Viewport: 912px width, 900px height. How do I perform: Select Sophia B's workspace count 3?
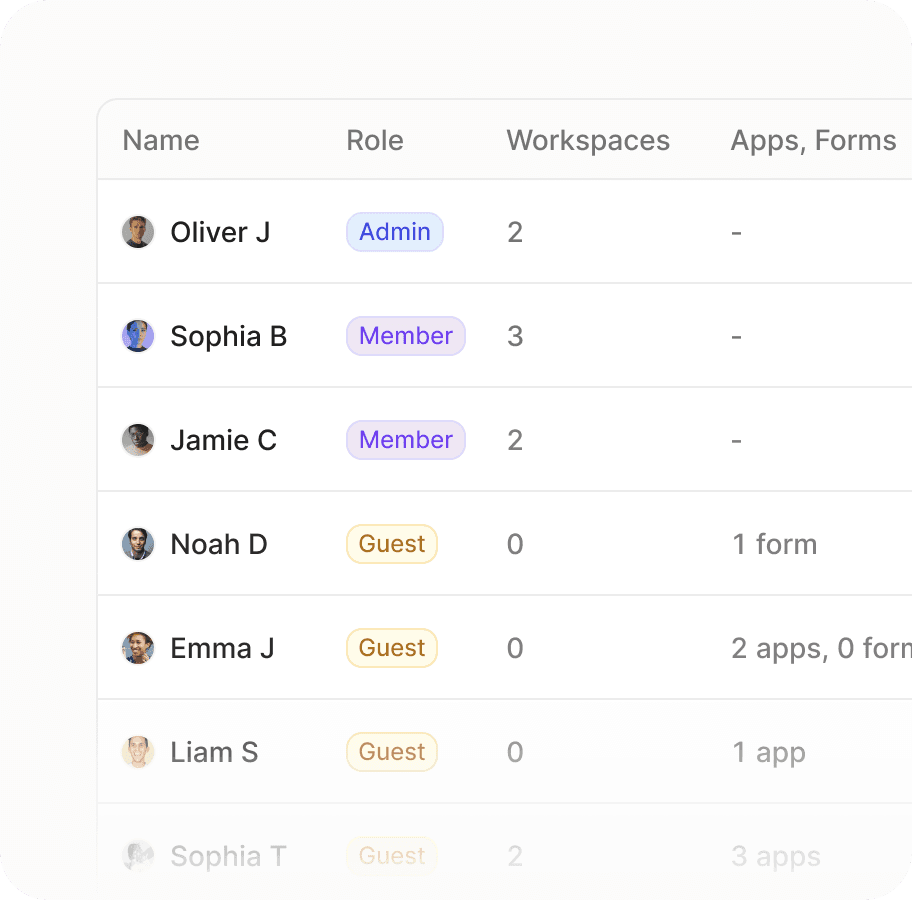515,336
